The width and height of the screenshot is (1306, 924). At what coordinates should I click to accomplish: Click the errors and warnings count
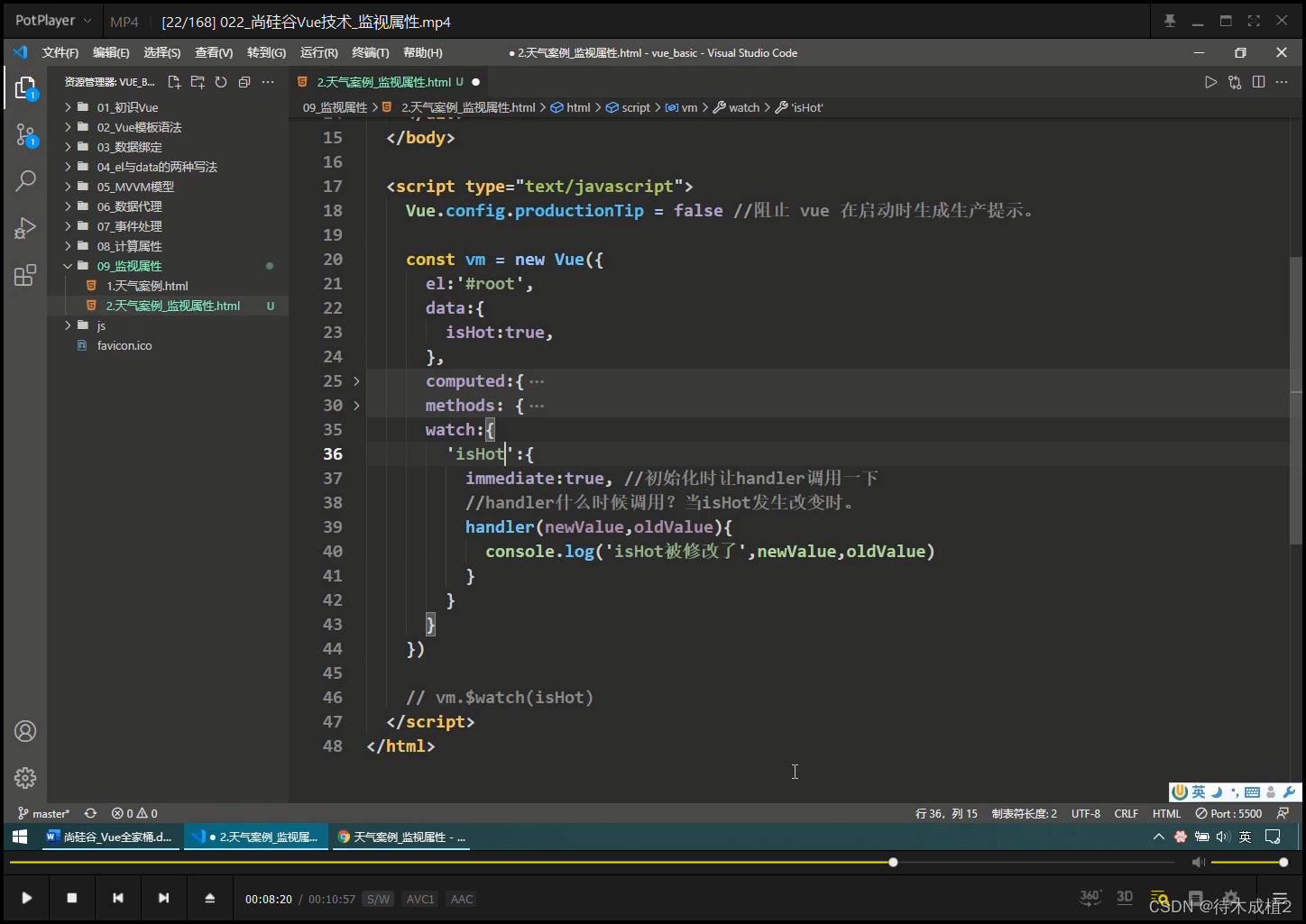(x=134, y=813)
